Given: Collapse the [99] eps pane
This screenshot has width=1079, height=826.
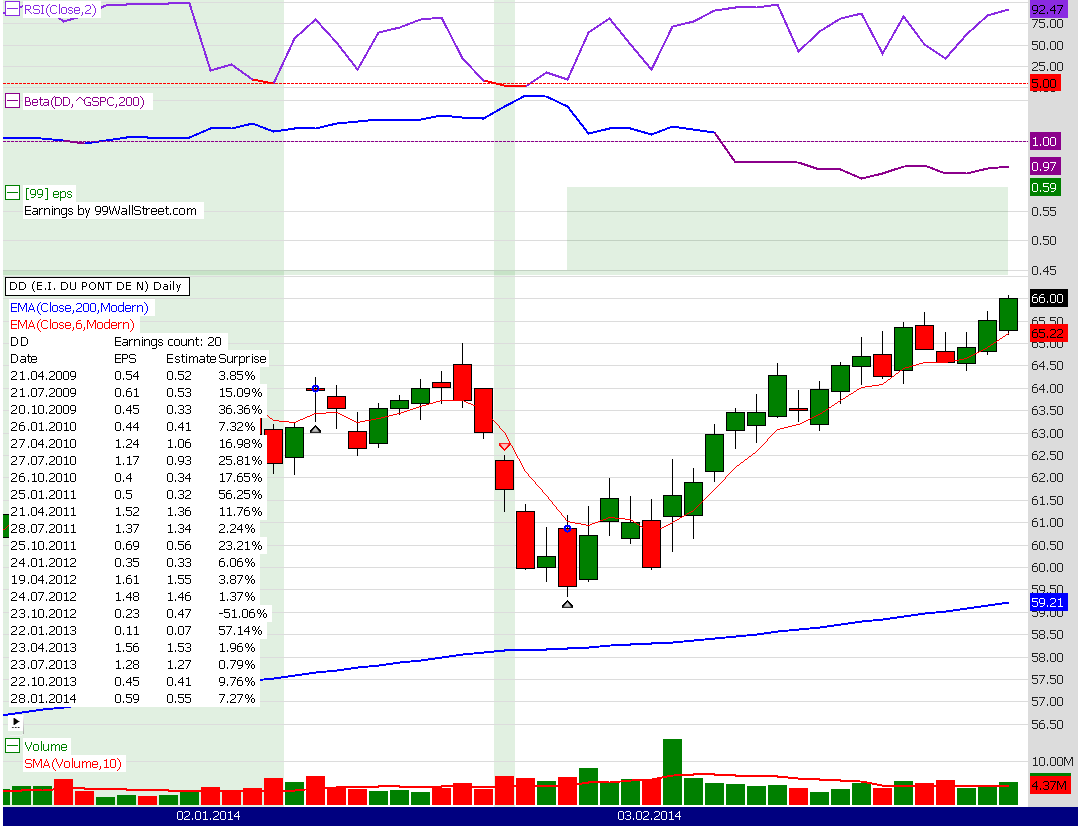Looking at the screenshot, I should click(x=13, y=193).
